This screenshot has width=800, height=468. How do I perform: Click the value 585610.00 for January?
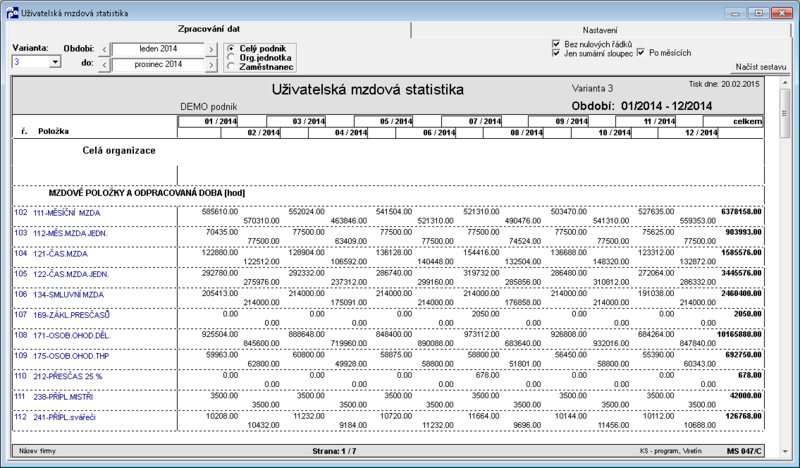click(220, 211)
